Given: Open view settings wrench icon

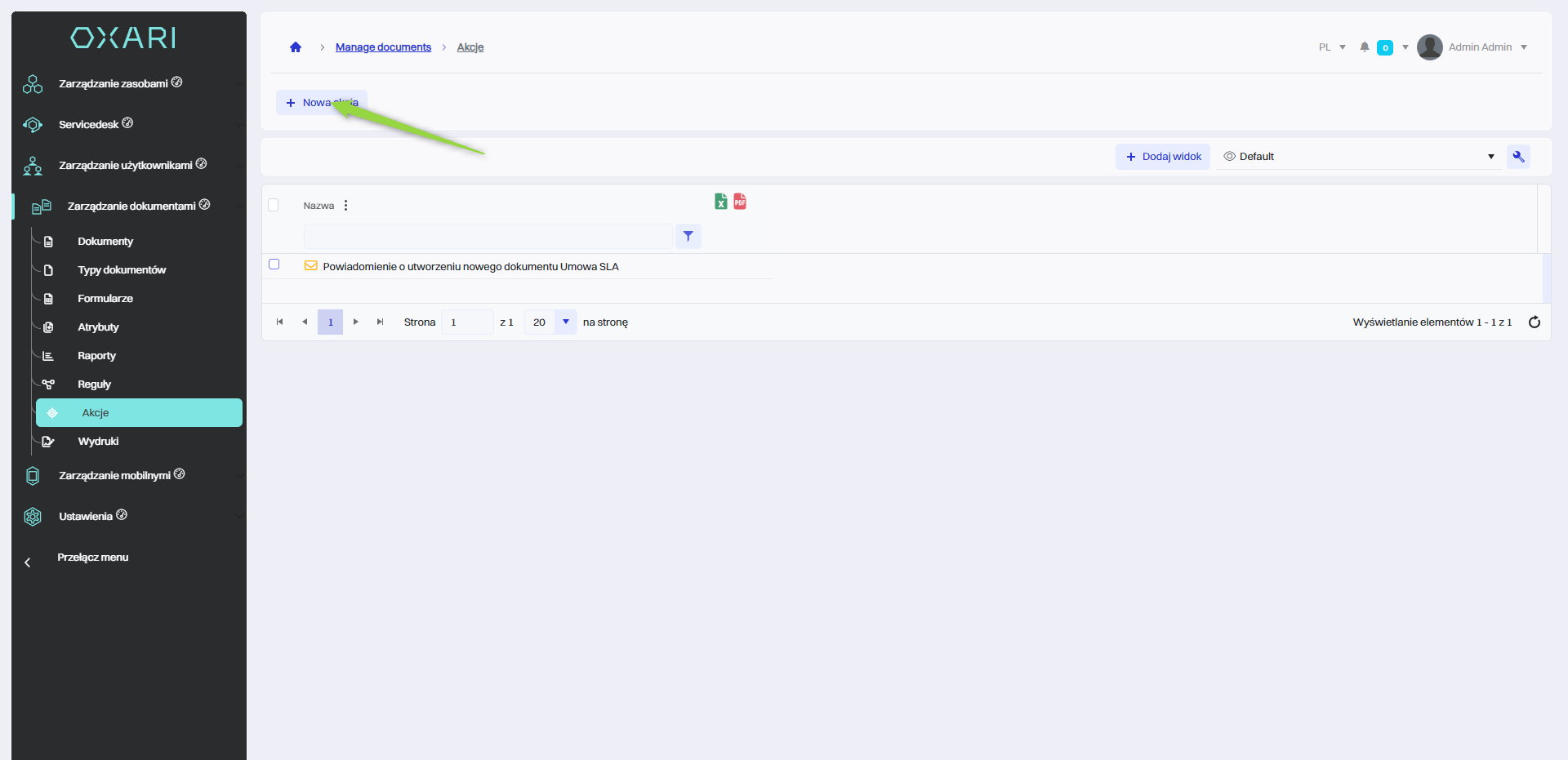Looking at the screenshot, I should [1518, 157].
